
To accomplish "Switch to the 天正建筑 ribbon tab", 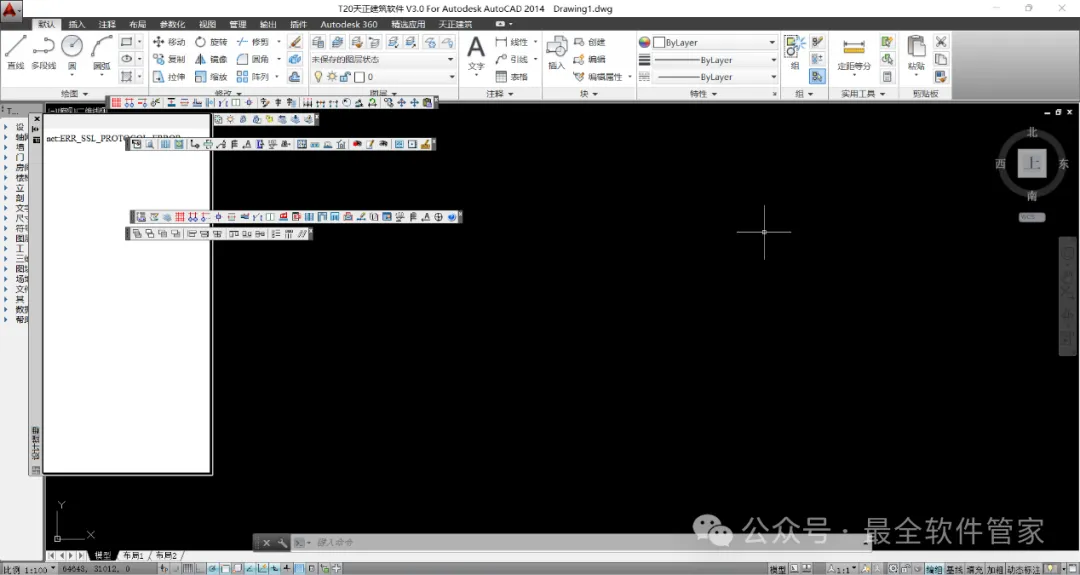I will point(455,24).
